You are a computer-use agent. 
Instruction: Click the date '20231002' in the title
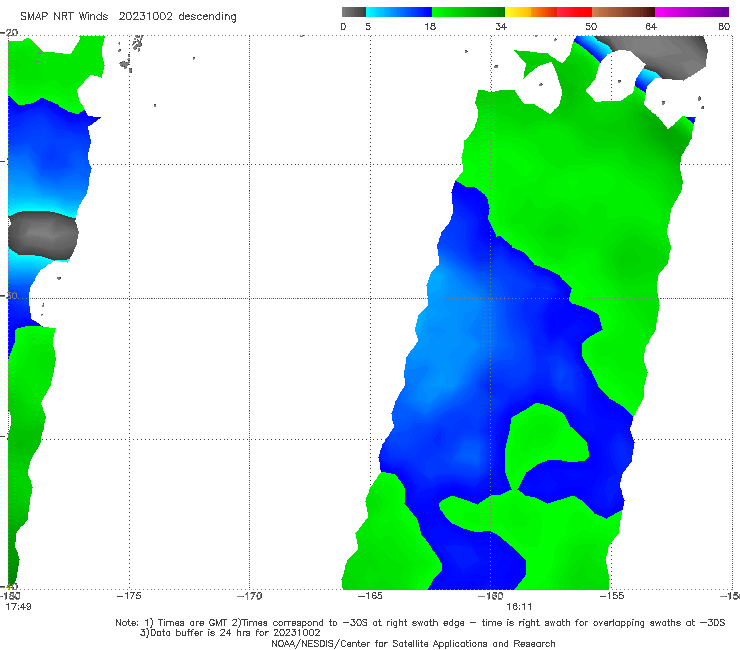[x=145, y=16]
